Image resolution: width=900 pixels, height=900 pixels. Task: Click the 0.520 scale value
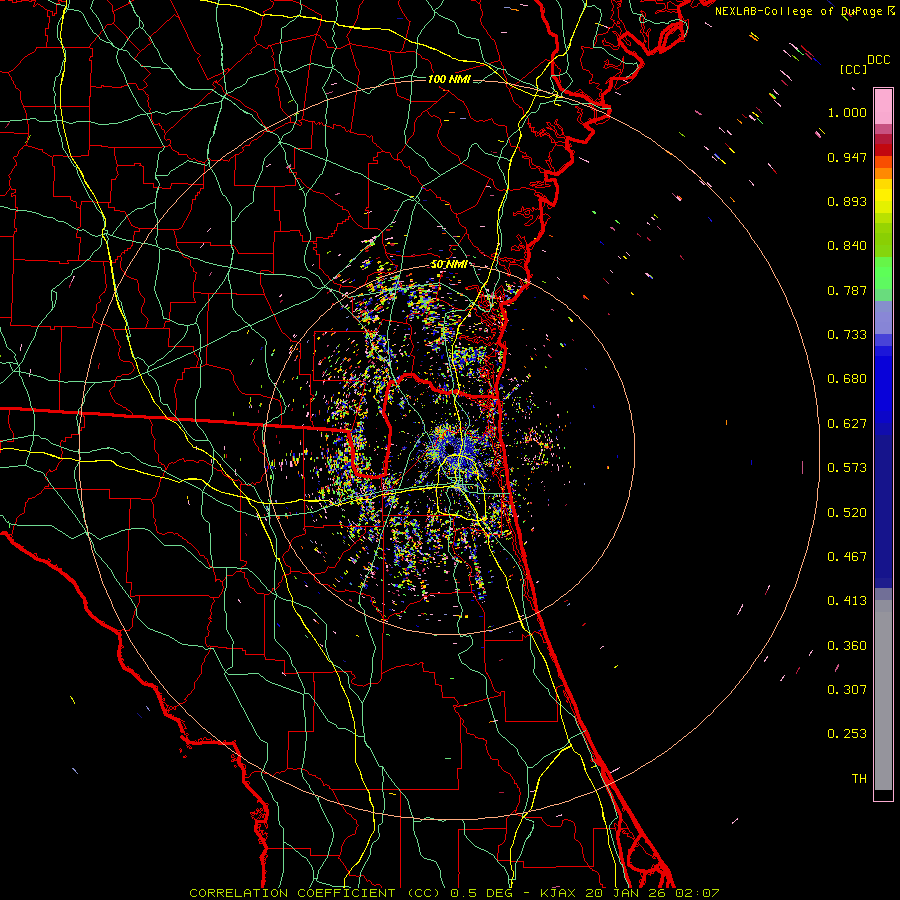847,513
